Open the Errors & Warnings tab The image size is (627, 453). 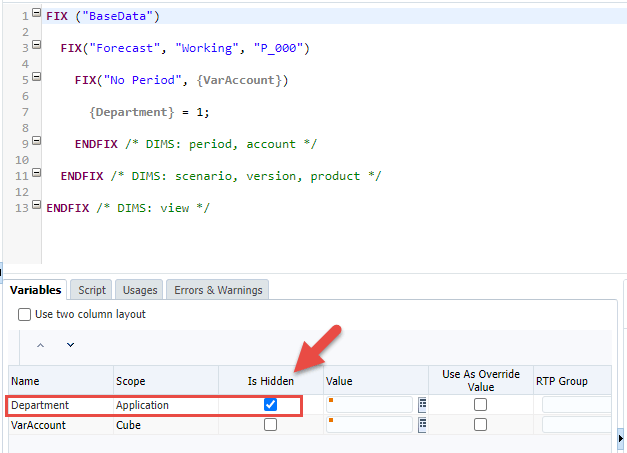pyautogui.click(x=217, y=290)
